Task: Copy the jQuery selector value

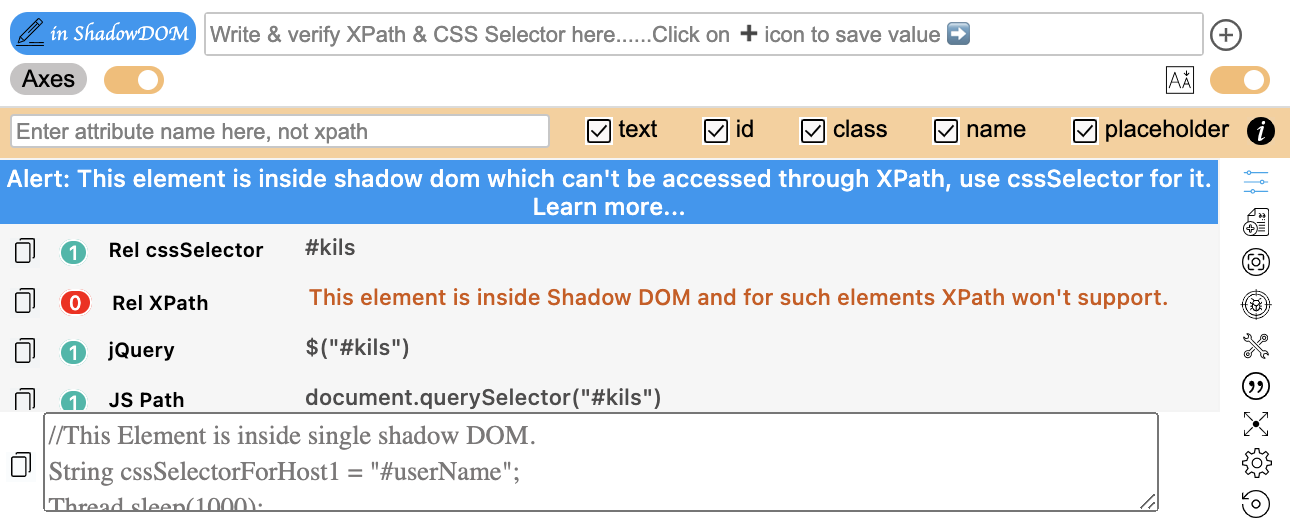Action: [25, 351]
